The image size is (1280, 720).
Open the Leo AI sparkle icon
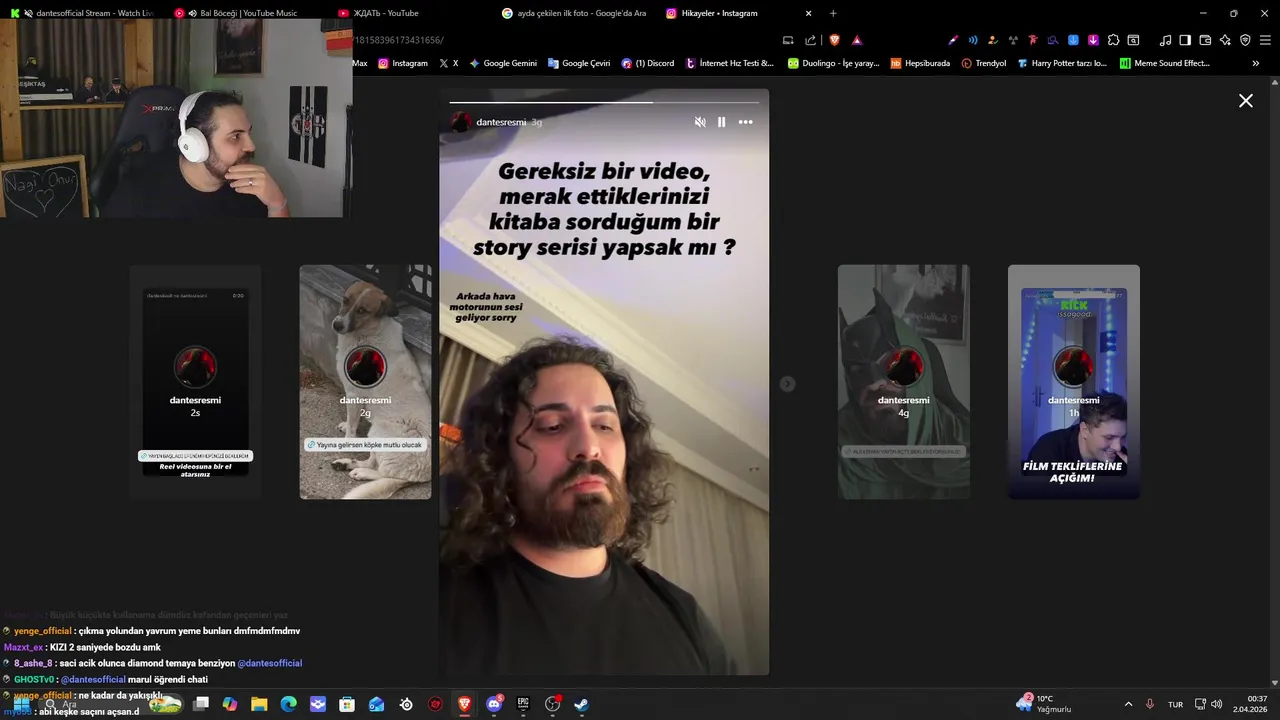point(1225,40)
